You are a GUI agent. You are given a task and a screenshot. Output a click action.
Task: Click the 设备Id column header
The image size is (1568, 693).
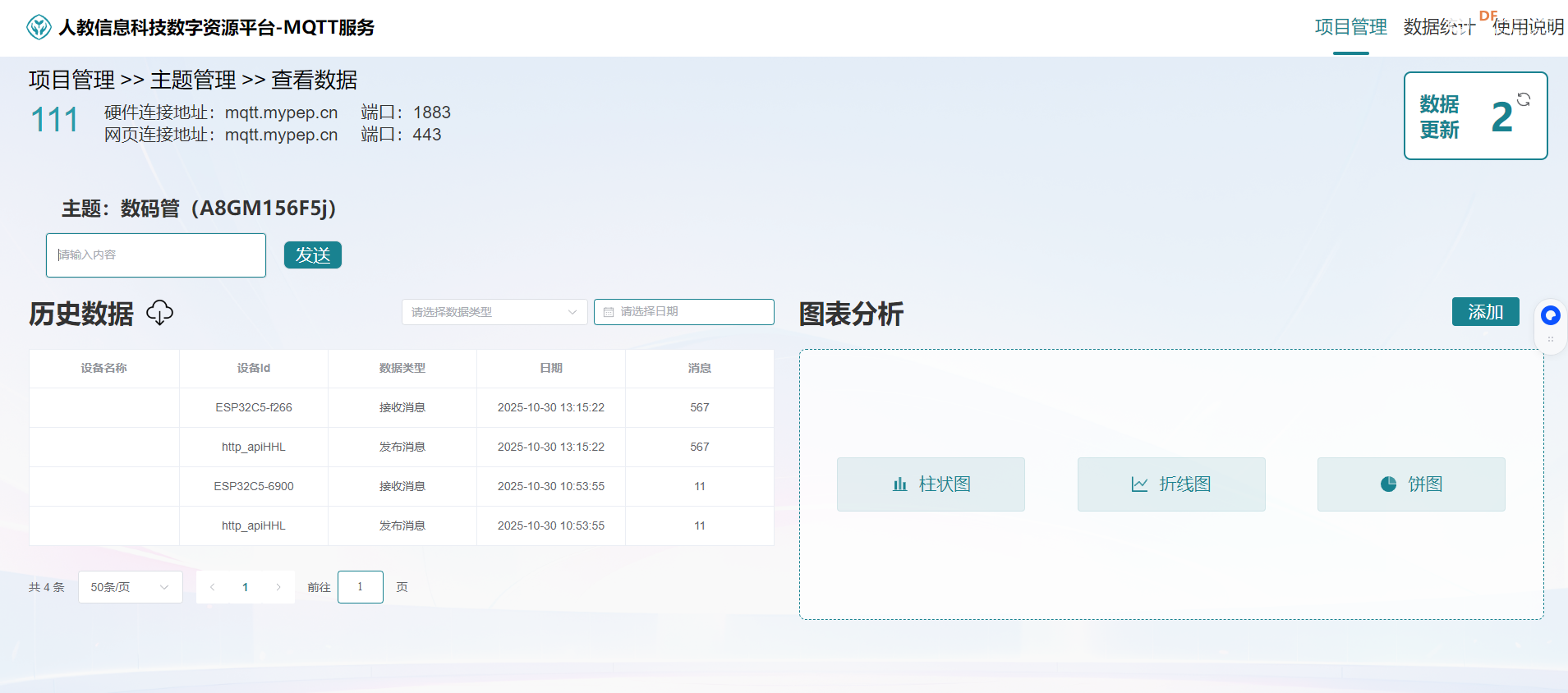254,369
